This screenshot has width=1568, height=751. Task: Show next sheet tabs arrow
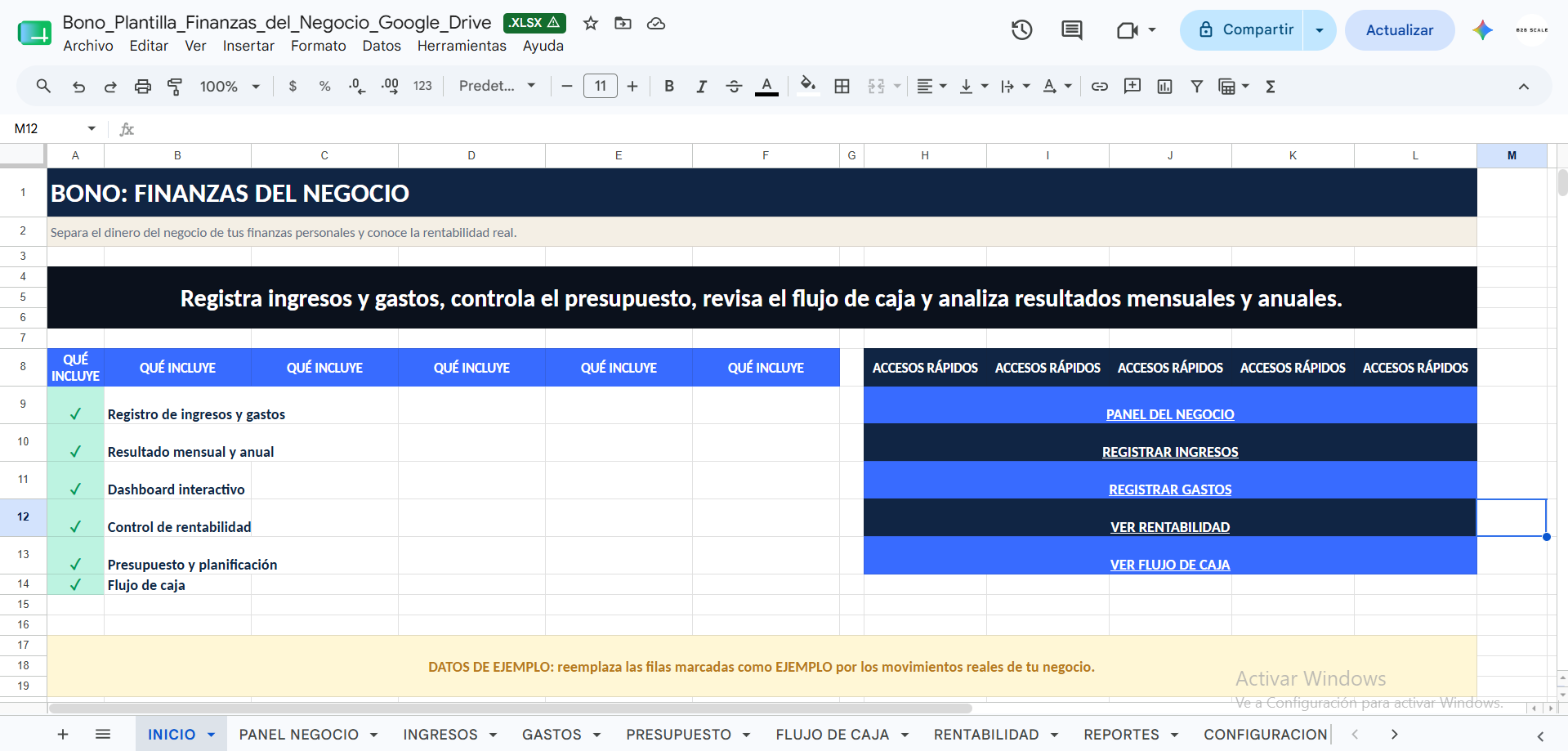point(1394,734)
